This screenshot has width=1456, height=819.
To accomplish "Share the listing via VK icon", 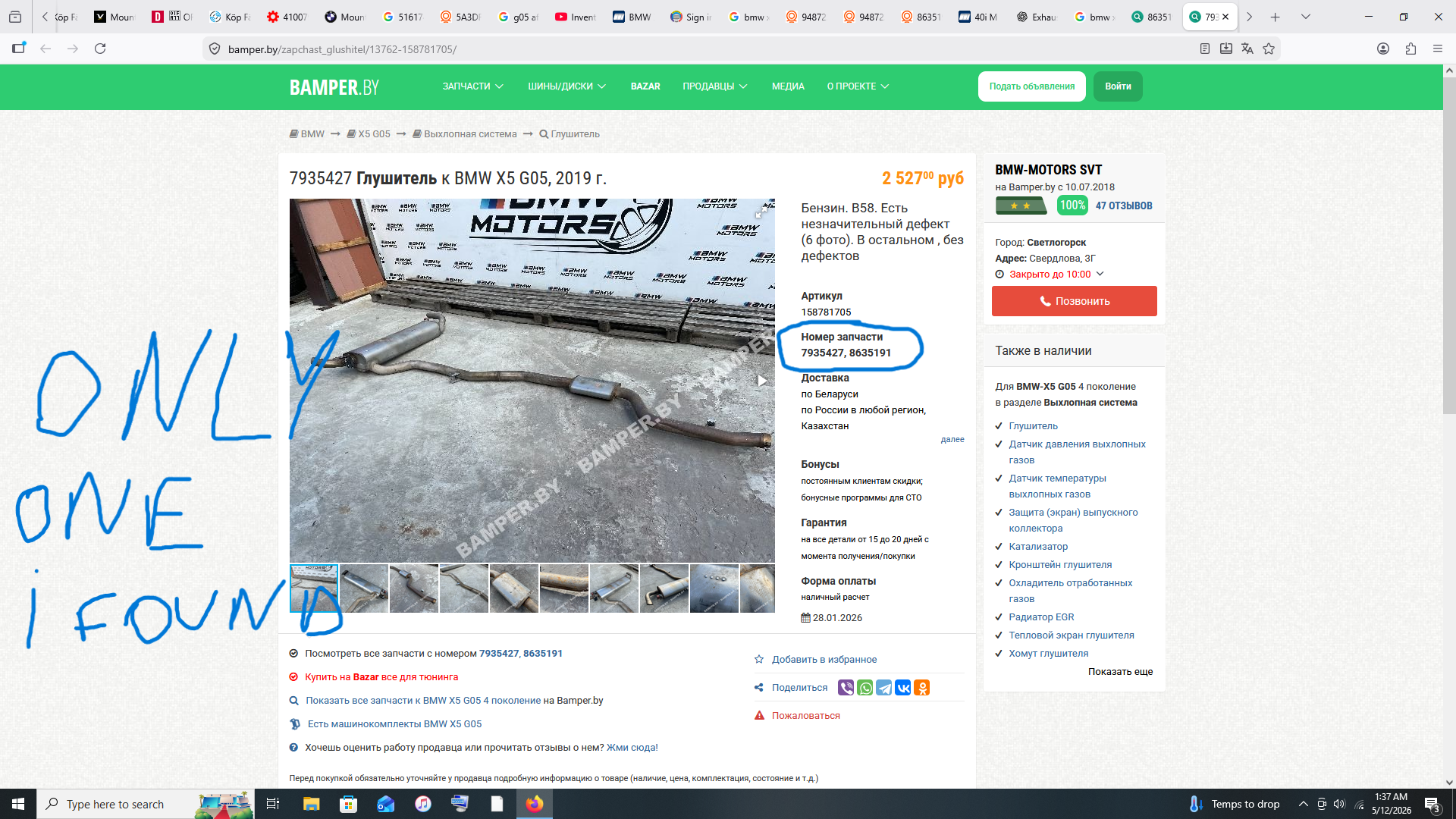I will pyautogui.click(x=903, y=688).
